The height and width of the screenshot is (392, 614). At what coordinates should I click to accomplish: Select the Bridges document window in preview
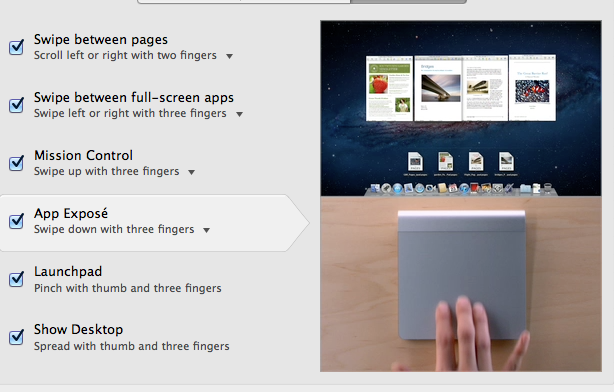coord(438,88)
